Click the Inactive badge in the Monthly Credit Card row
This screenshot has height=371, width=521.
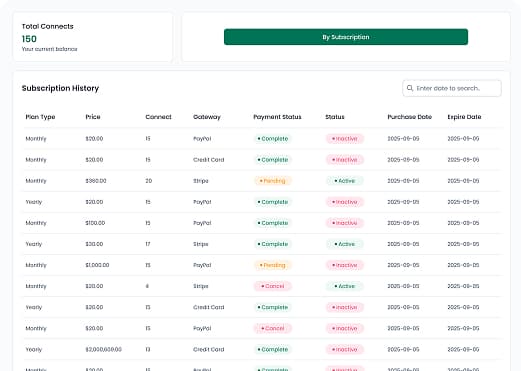click(x=345, y=160)
